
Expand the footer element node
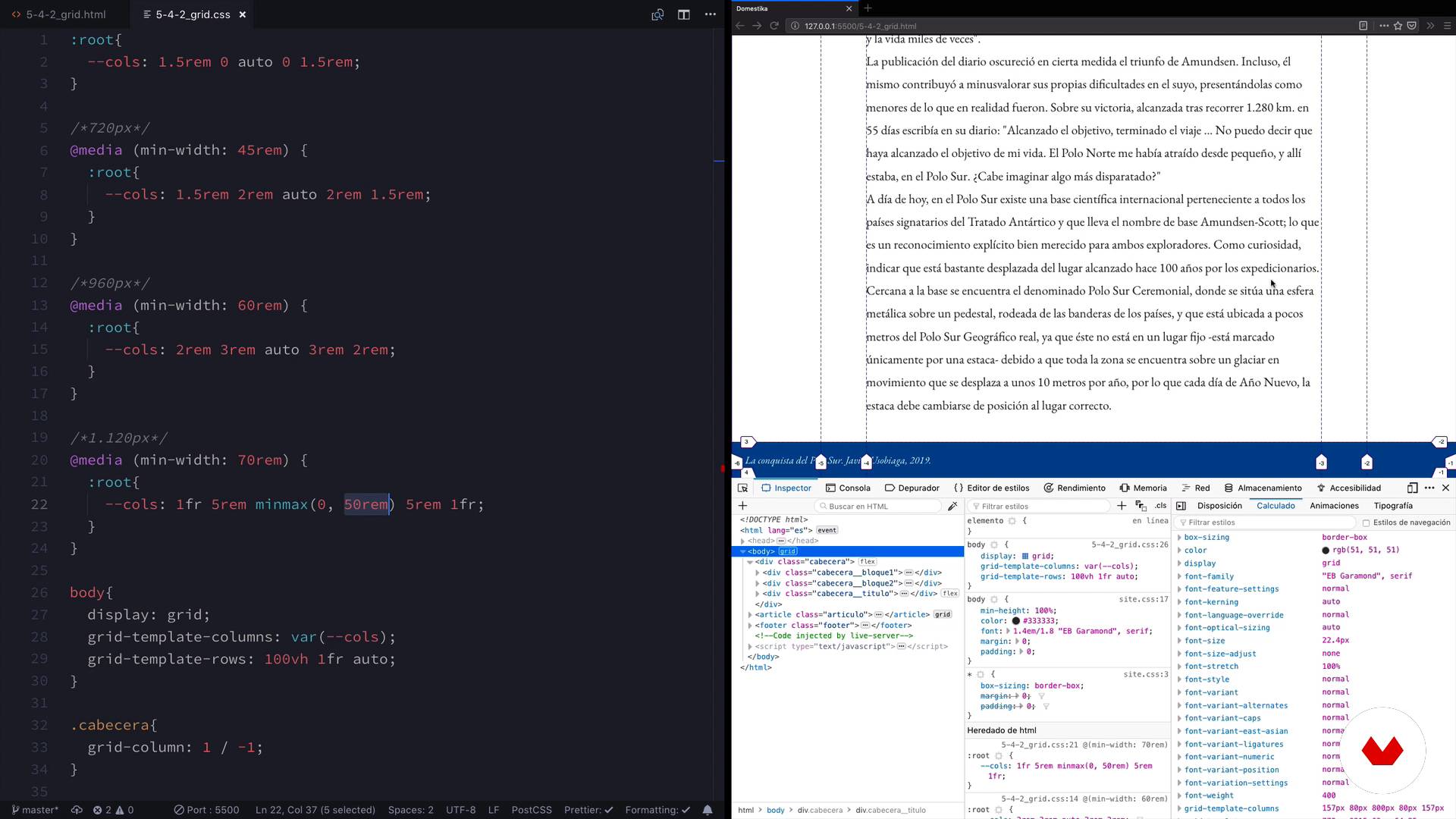[x=750, y=626]
